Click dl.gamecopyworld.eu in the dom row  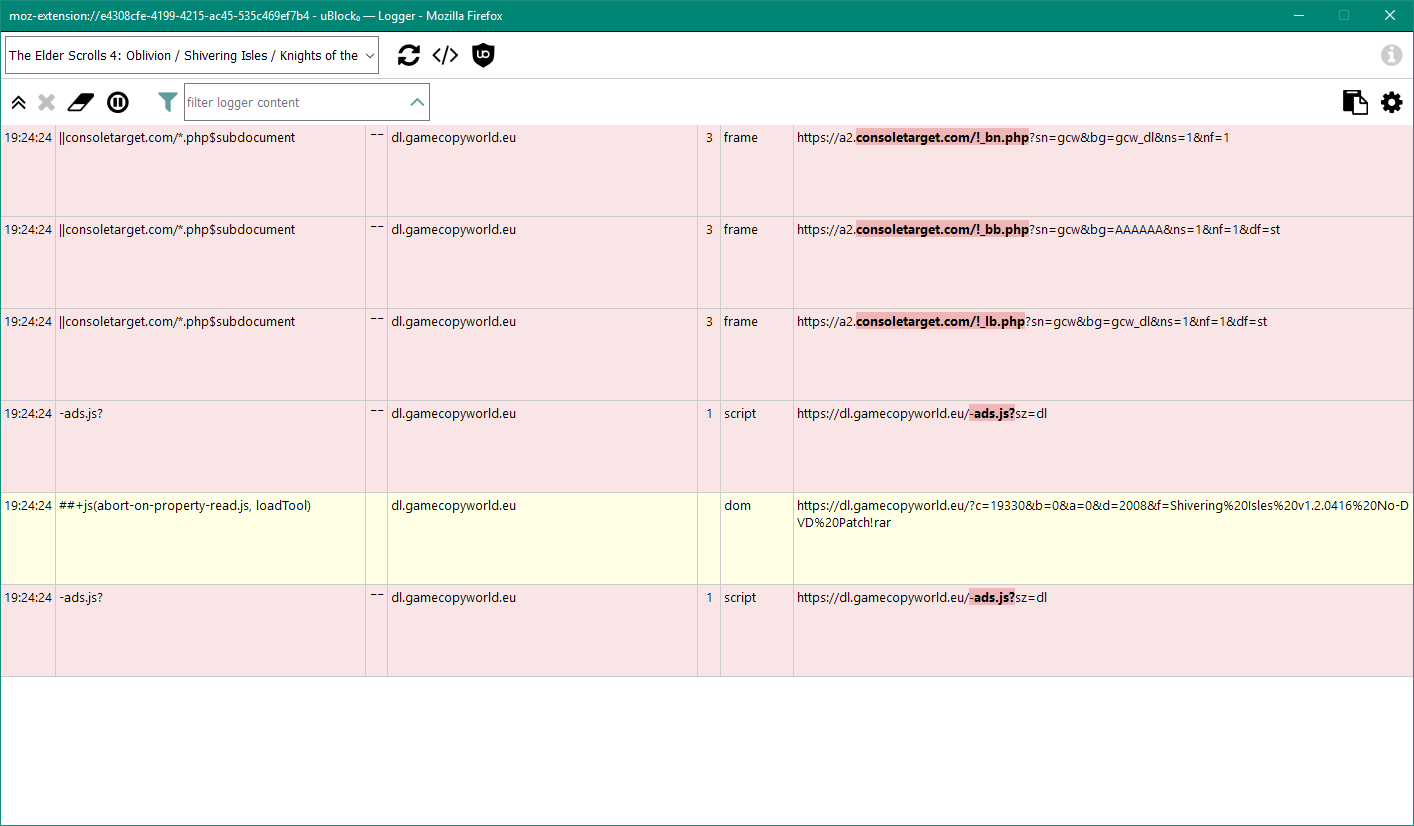point(453,506)
